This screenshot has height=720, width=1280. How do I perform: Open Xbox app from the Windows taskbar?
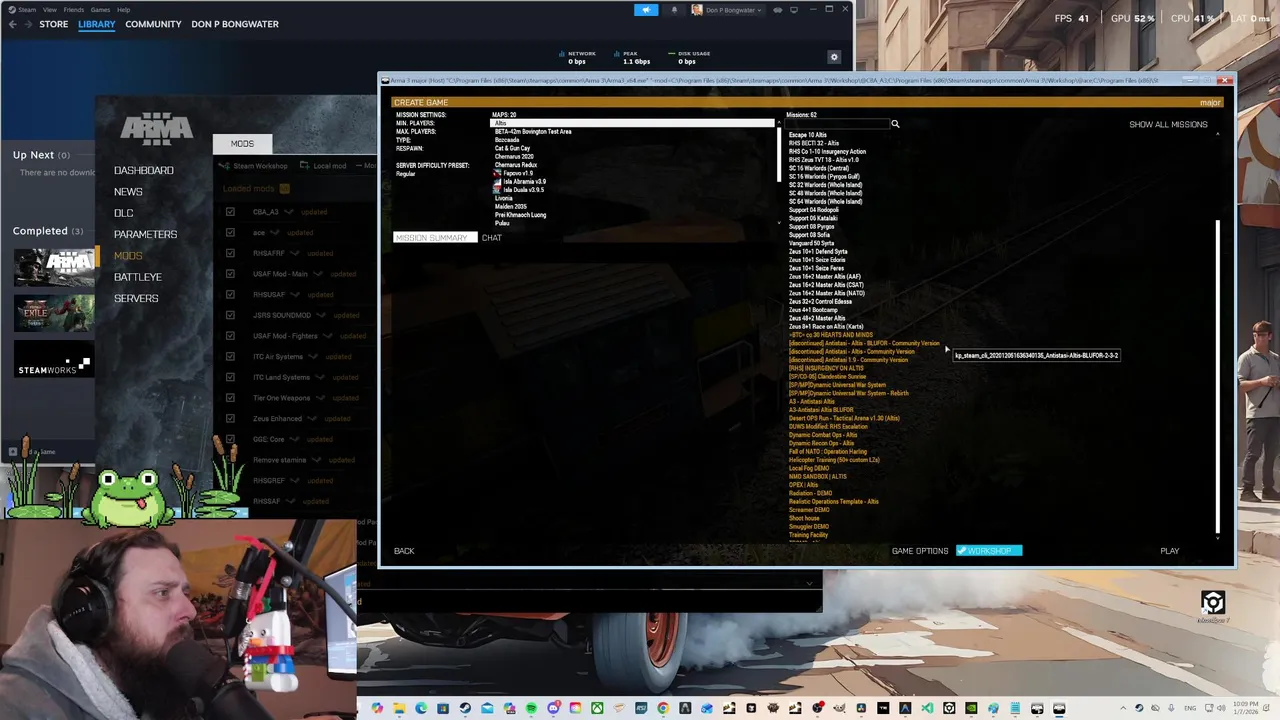click(x=597, y=708)
